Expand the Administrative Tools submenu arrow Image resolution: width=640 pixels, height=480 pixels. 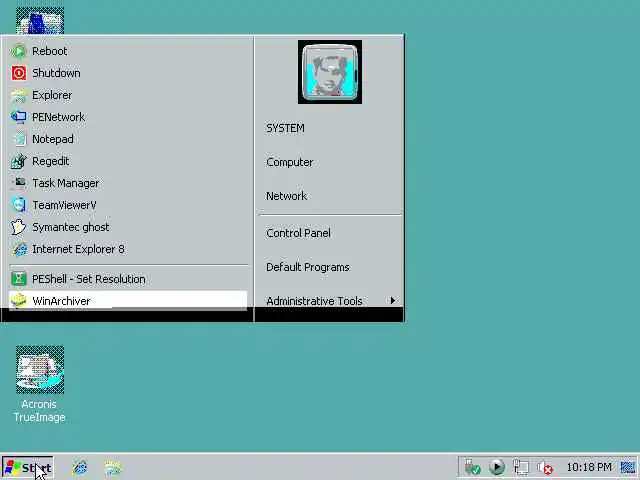(393, 301)
